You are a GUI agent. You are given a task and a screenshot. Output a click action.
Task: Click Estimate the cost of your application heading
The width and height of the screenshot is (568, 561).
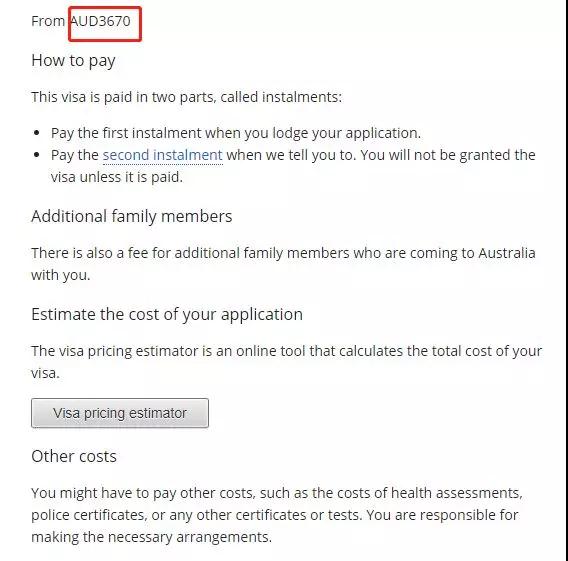point(167,314)
